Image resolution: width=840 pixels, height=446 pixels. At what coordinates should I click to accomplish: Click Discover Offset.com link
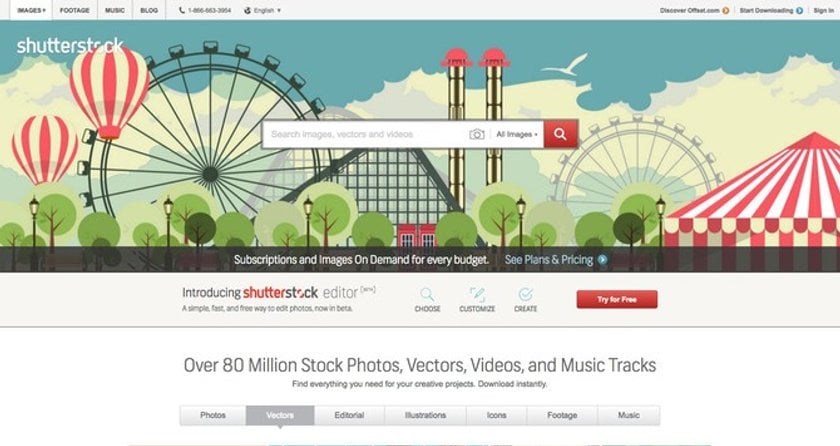tap(689, 10)
